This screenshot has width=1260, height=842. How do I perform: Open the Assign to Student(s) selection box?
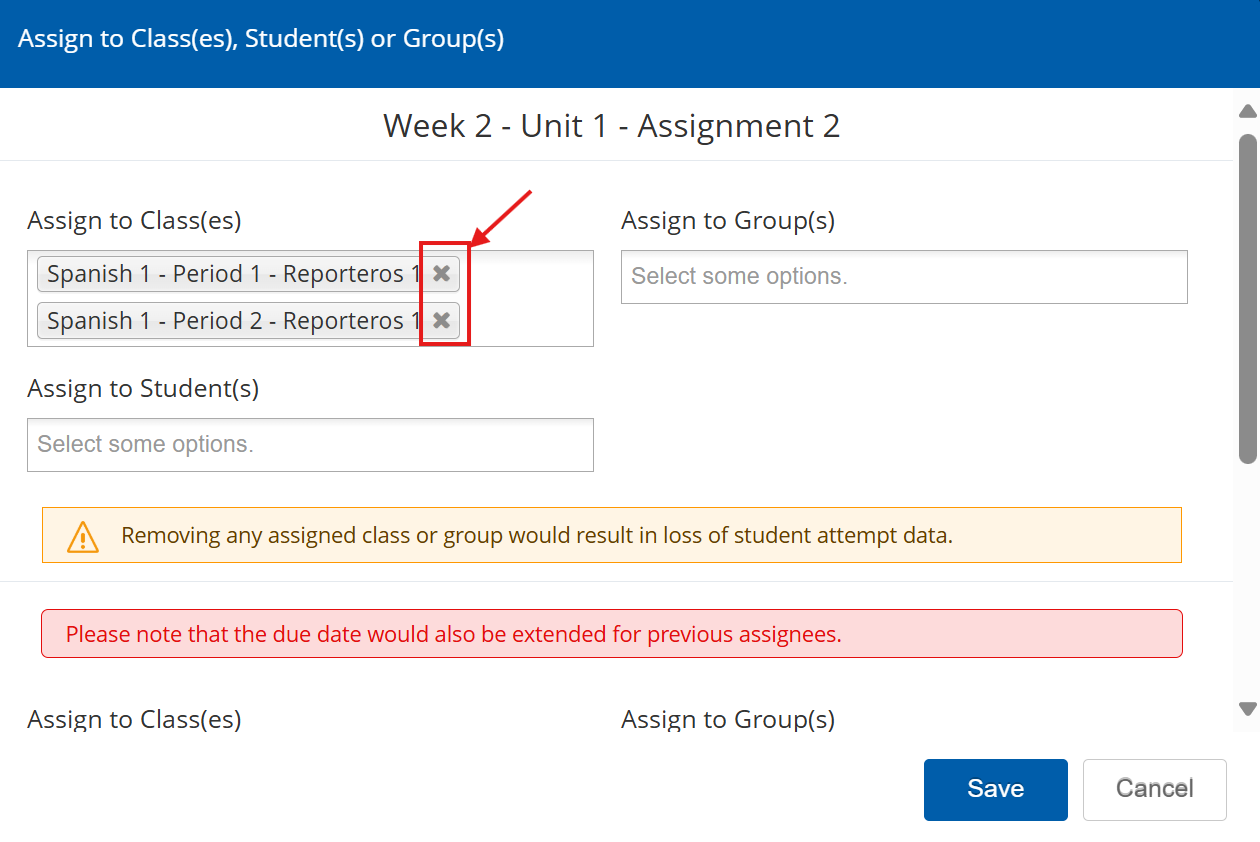pos(310,445)
